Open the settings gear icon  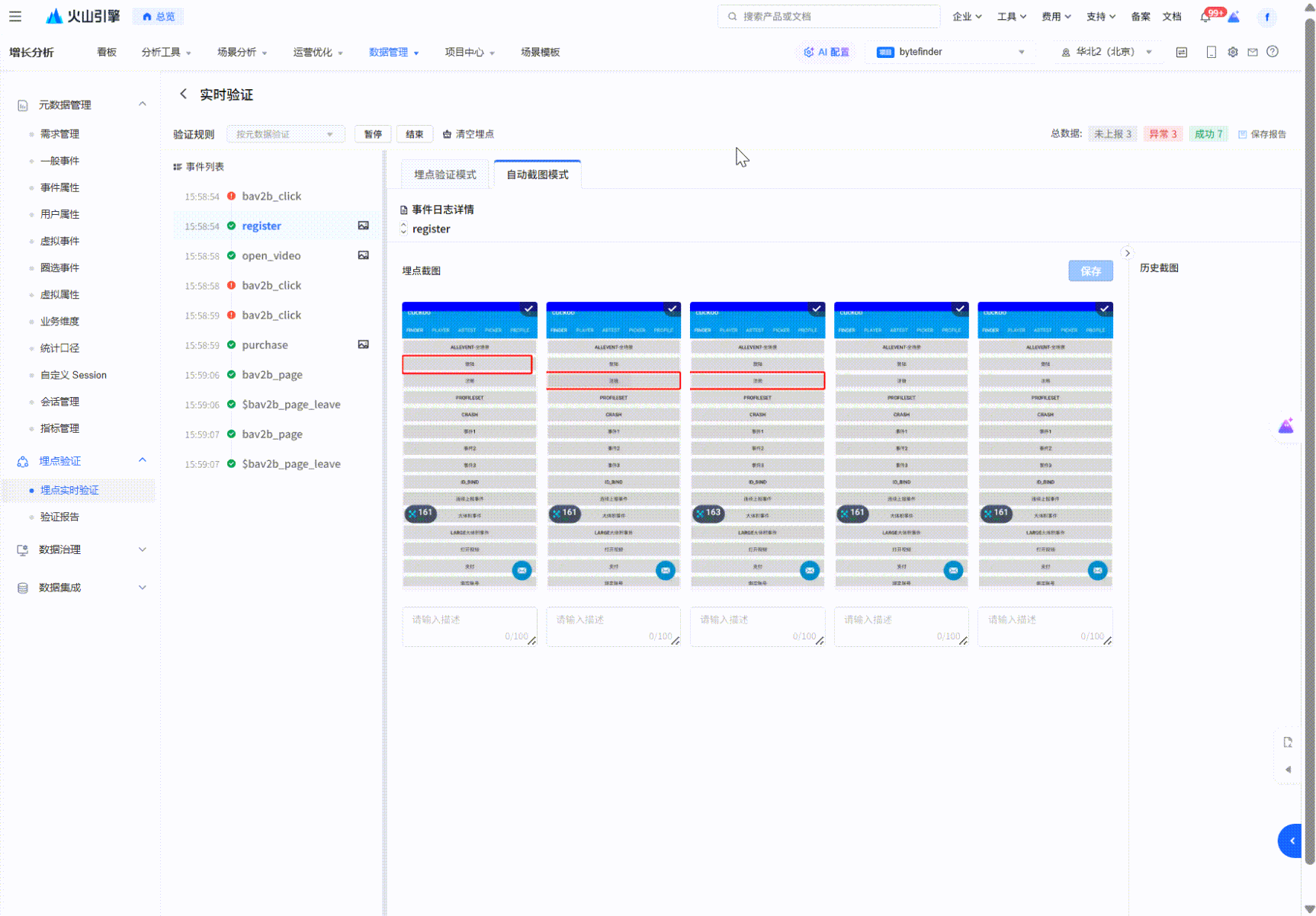coord(1233,52)
